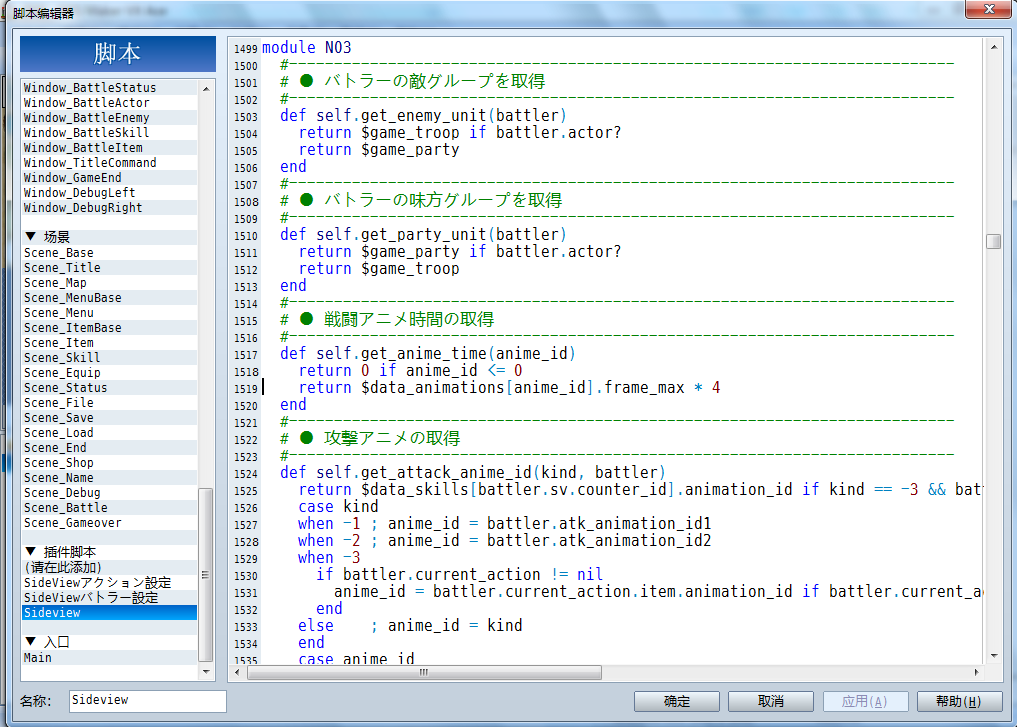Click the 名称 input field

(147, 700)
